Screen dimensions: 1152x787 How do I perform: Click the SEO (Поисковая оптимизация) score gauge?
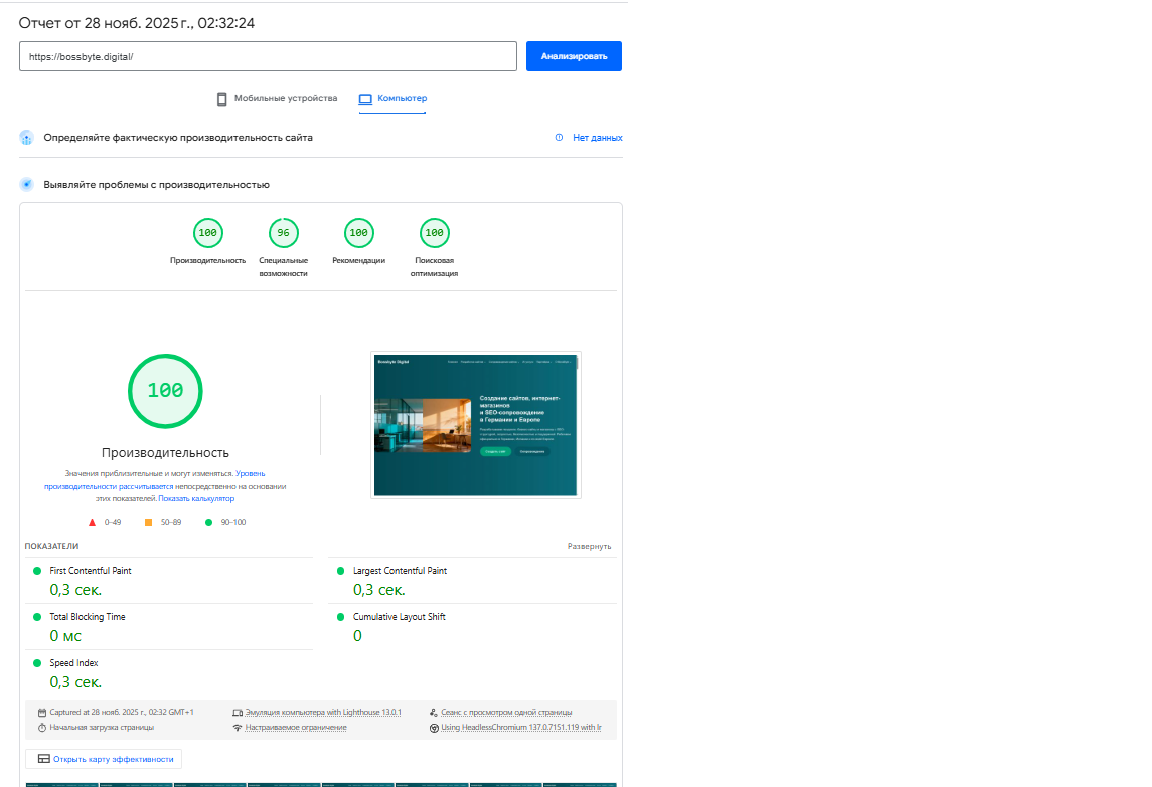(434, 233)
